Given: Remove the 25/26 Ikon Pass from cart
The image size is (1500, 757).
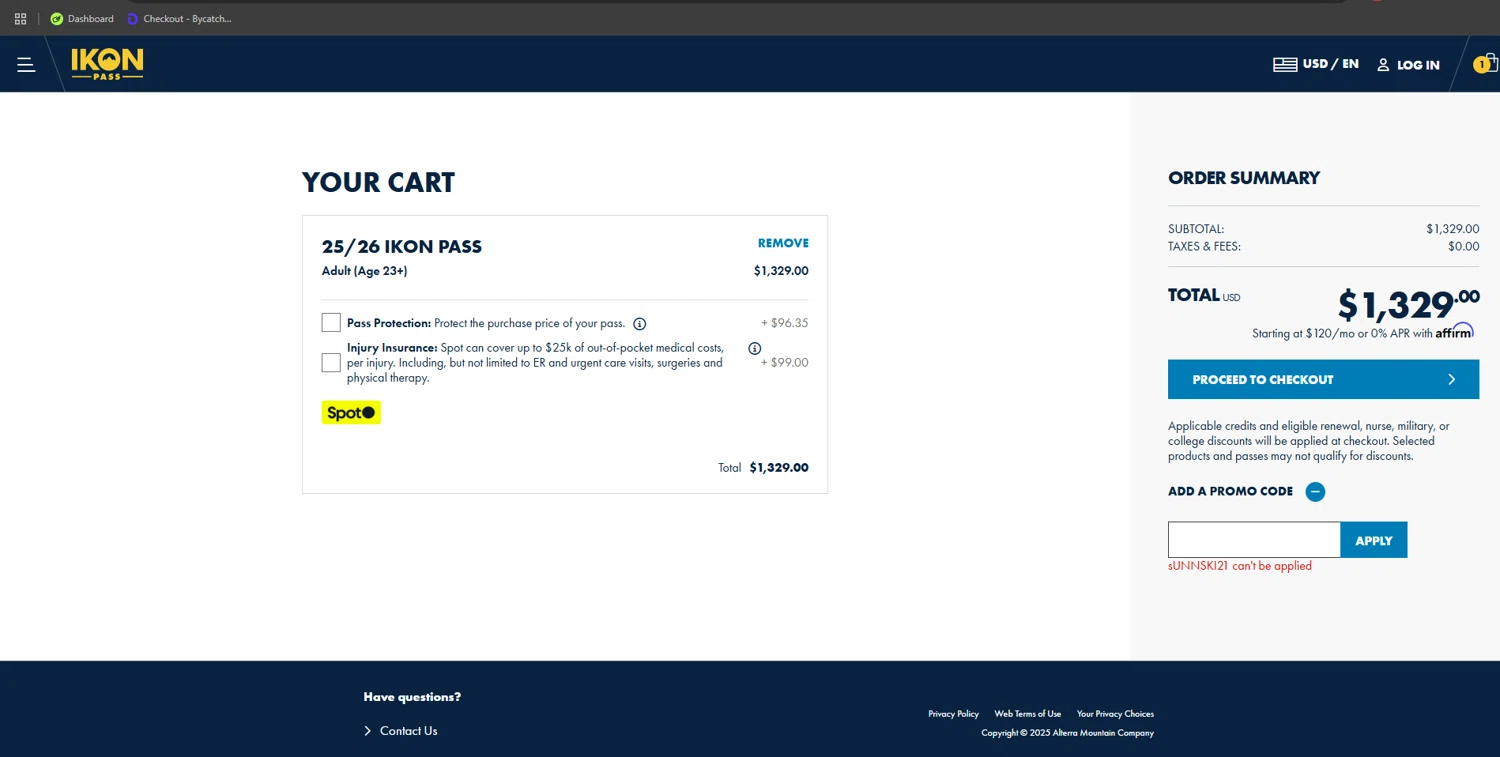Looking at the screenshot, I should 783,243.
